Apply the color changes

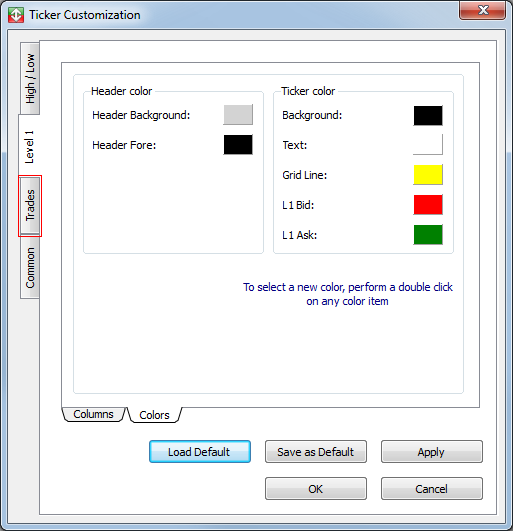pyautogui.click(x=432, y=452)
